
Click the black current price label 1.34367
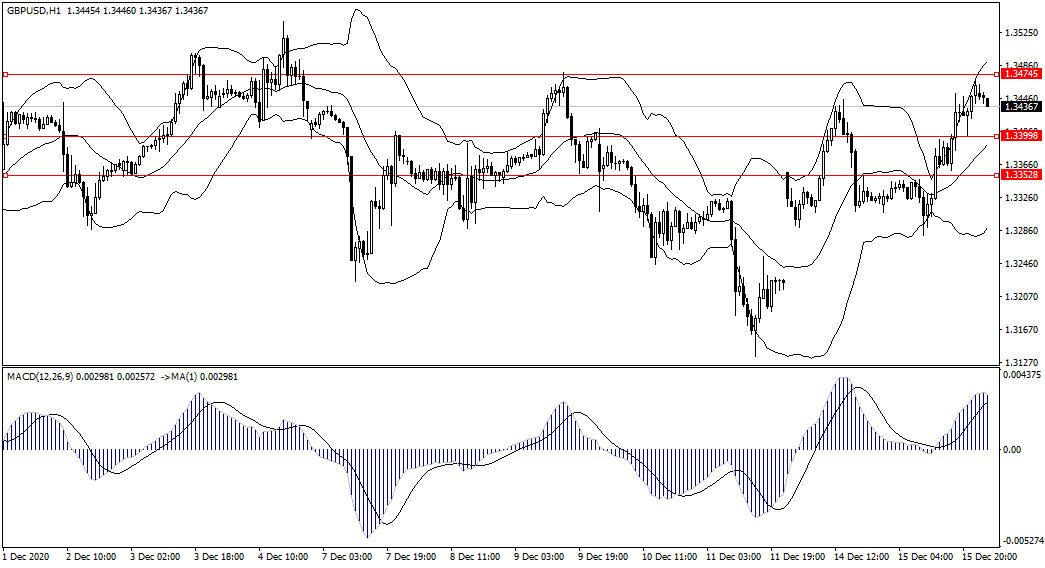point(1021,106)
